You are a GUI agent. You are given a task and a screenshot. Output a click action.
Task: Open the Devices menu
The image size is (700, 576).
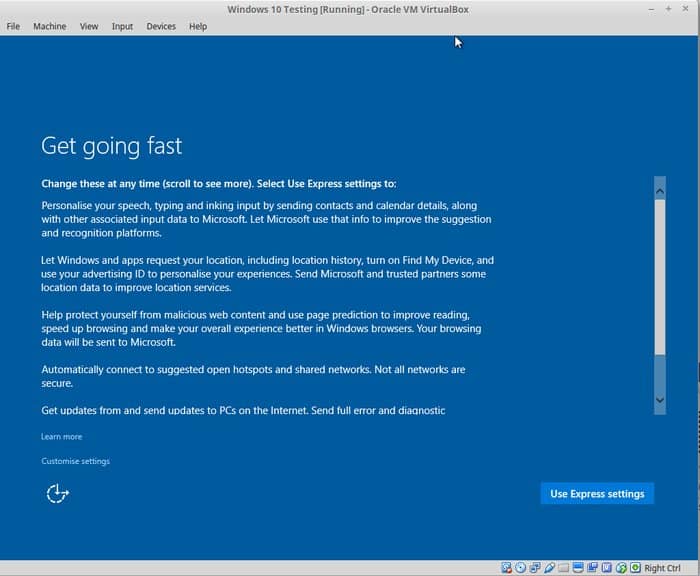[x=161, y=26]
